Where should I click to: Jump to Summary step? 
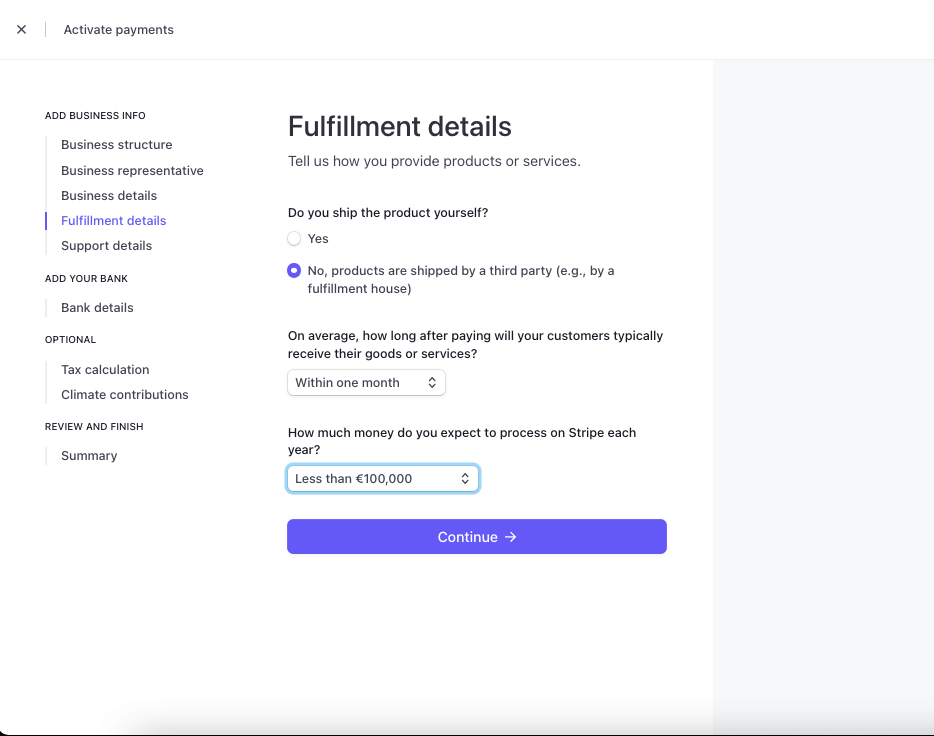89,456
